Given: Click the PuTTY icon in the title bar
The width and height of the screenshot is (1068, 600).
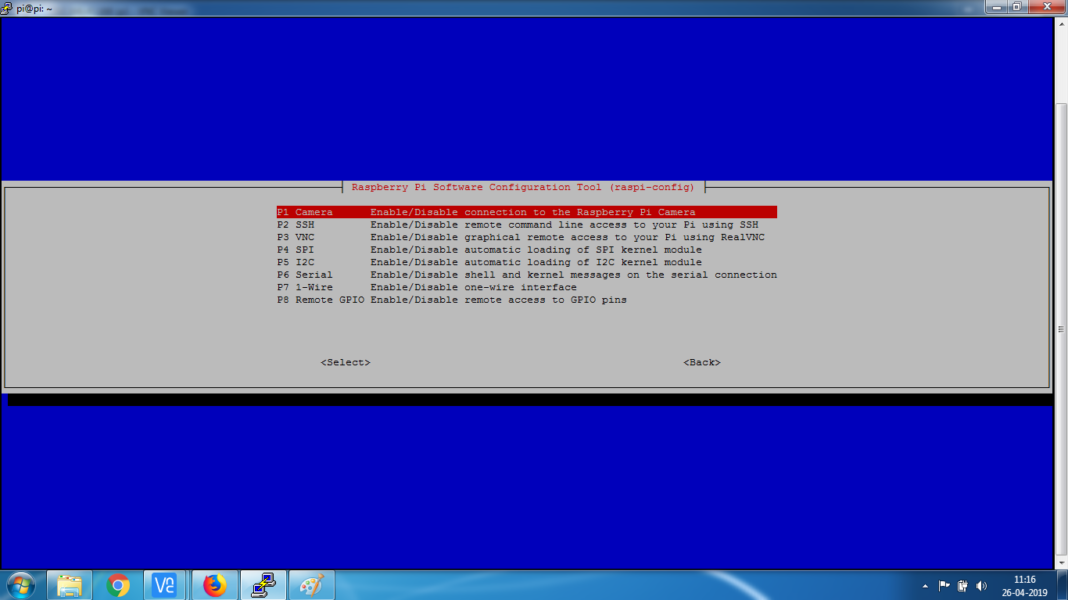Looking at the screenshot, I should tap(9, 7).
